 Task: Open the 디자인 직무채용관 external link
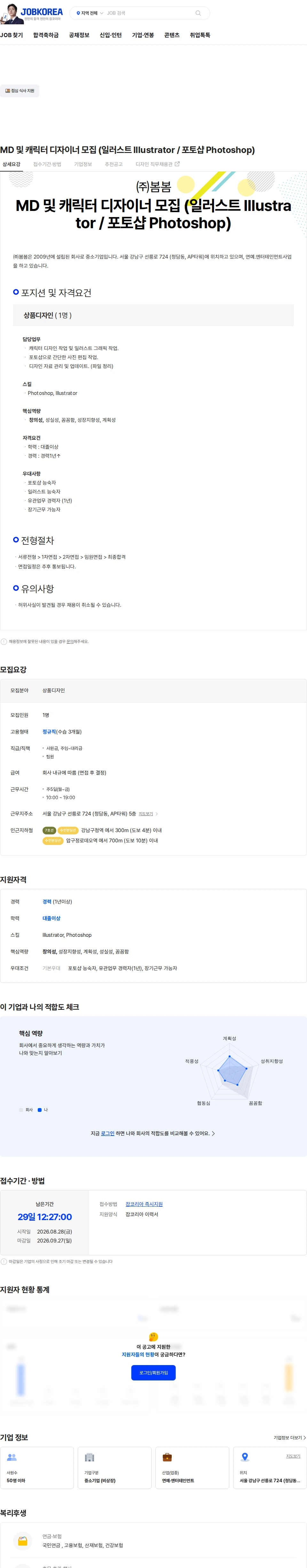coord(157,164)
